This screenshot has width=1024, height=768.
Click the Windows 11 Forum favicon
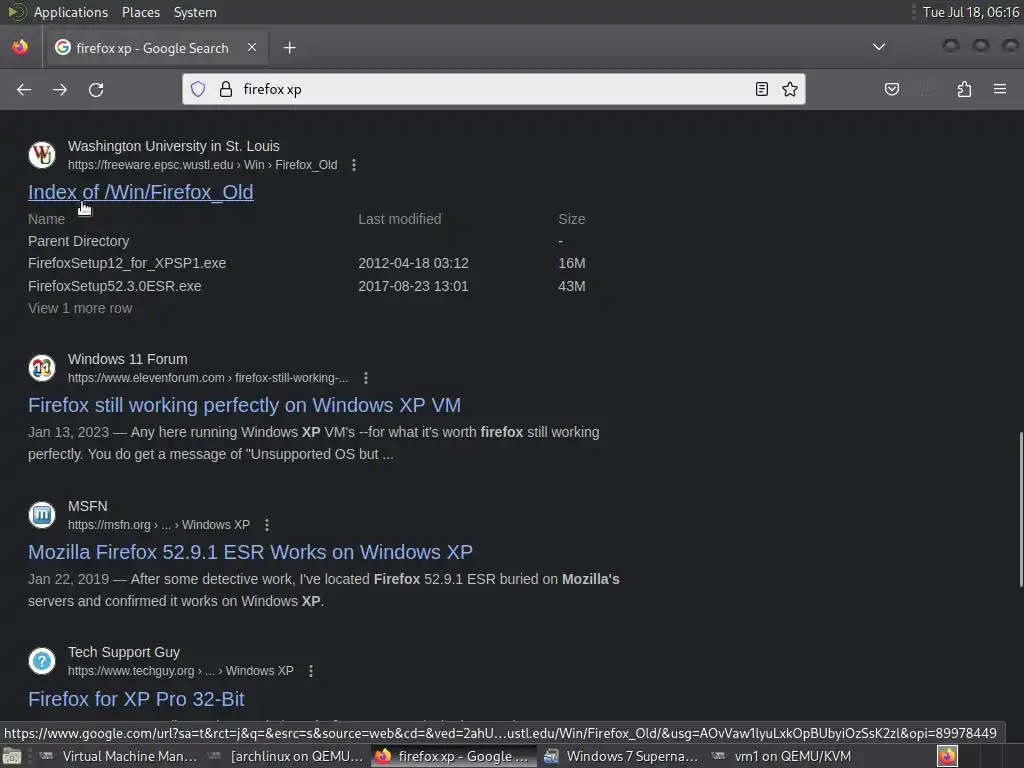(42, 368)
